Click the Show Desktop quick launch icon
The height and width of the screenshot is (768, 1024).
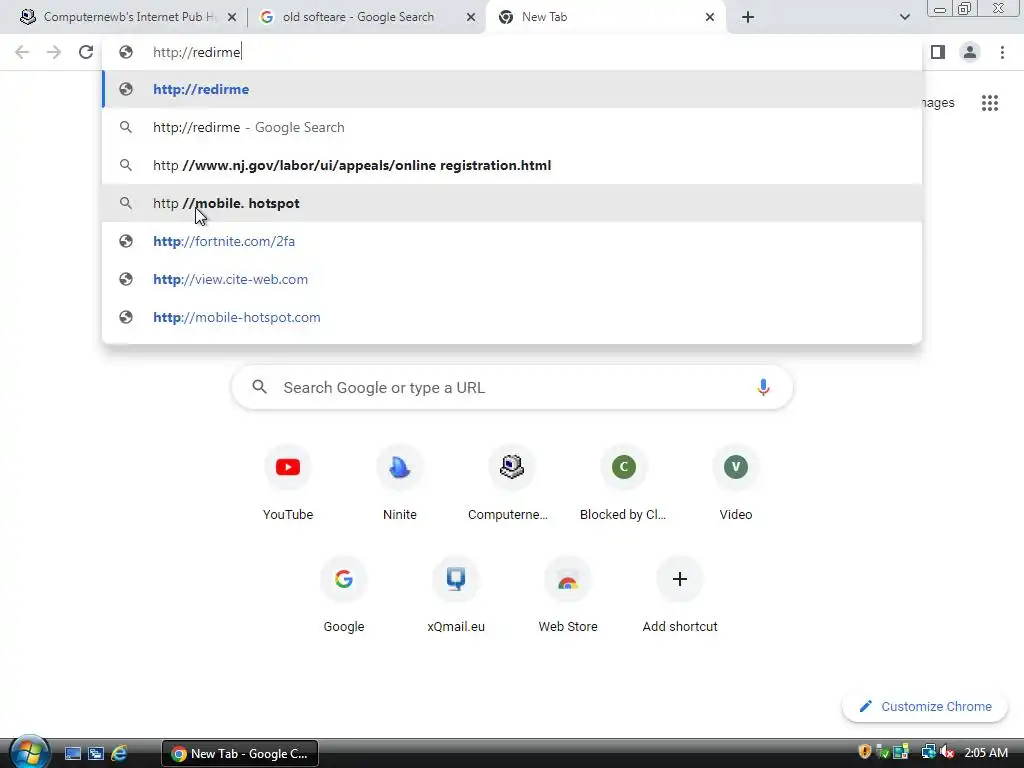(72, 754)
